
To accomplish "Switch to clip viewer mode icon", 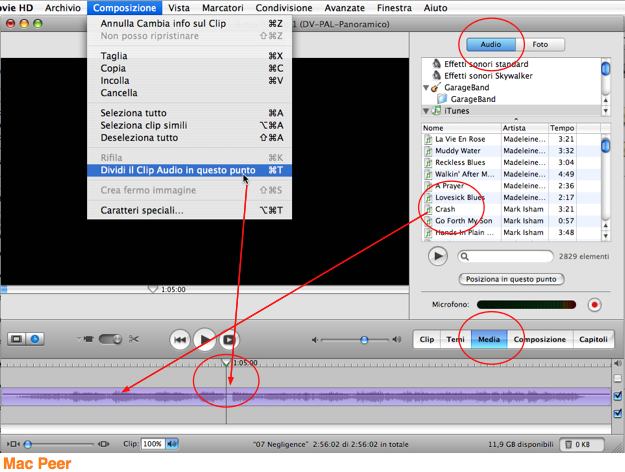I will click(16, 339).
